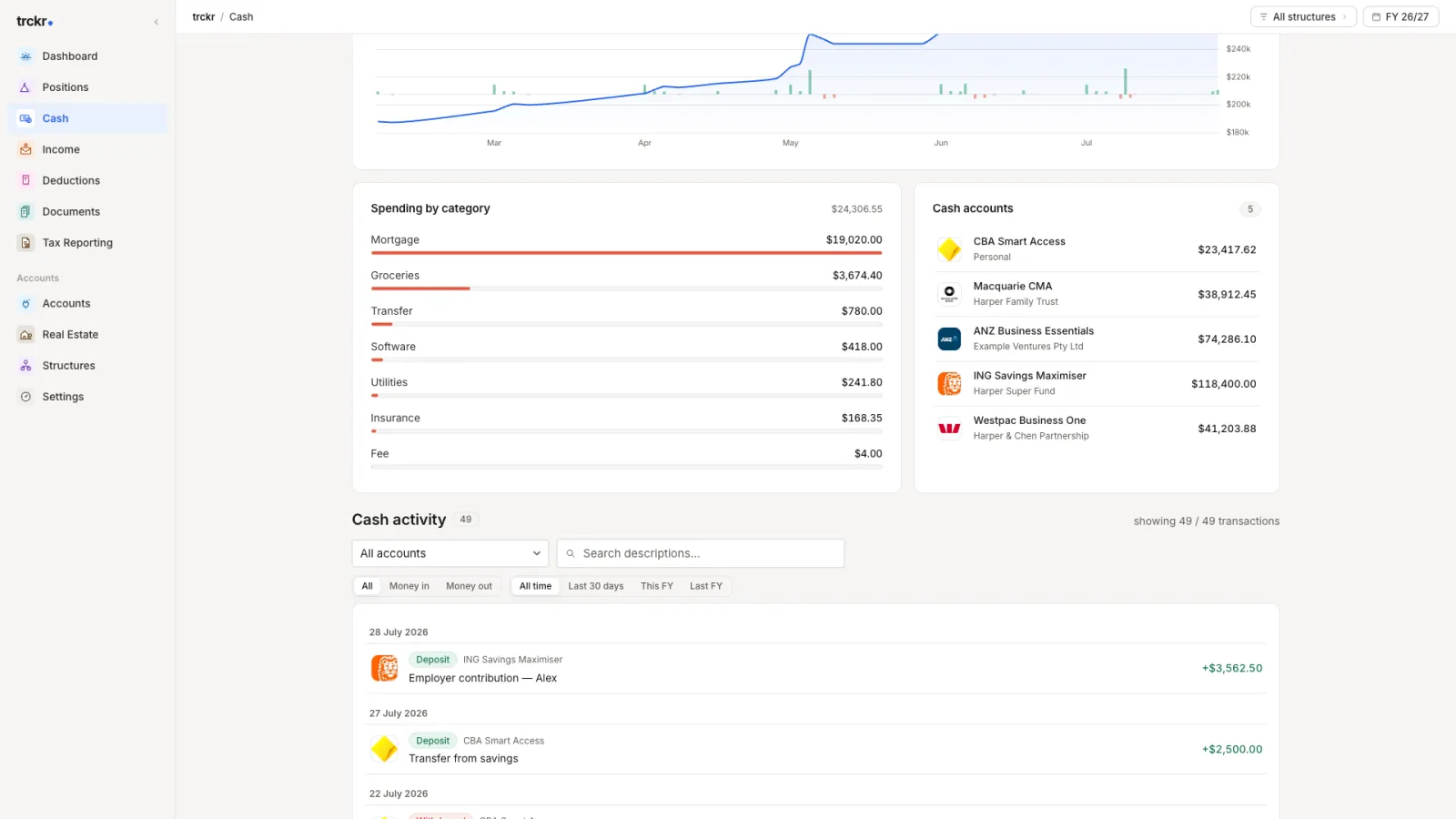Collapse the sidebar with the chevron
Screen dimensions: 1456x819
[156, 22]
